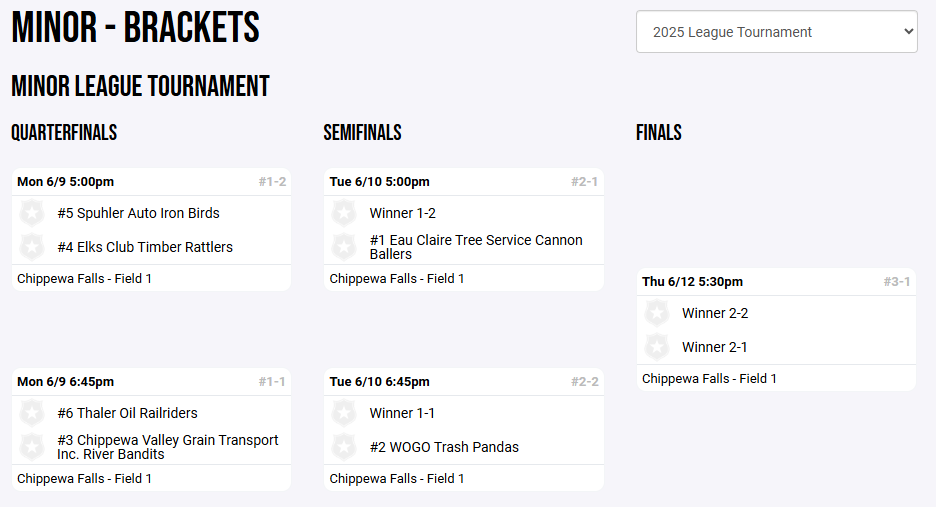Screen dimensions: 936x507
Task: Click placeholder logo beside Winner 2-2
Action: tap(657, 313)
